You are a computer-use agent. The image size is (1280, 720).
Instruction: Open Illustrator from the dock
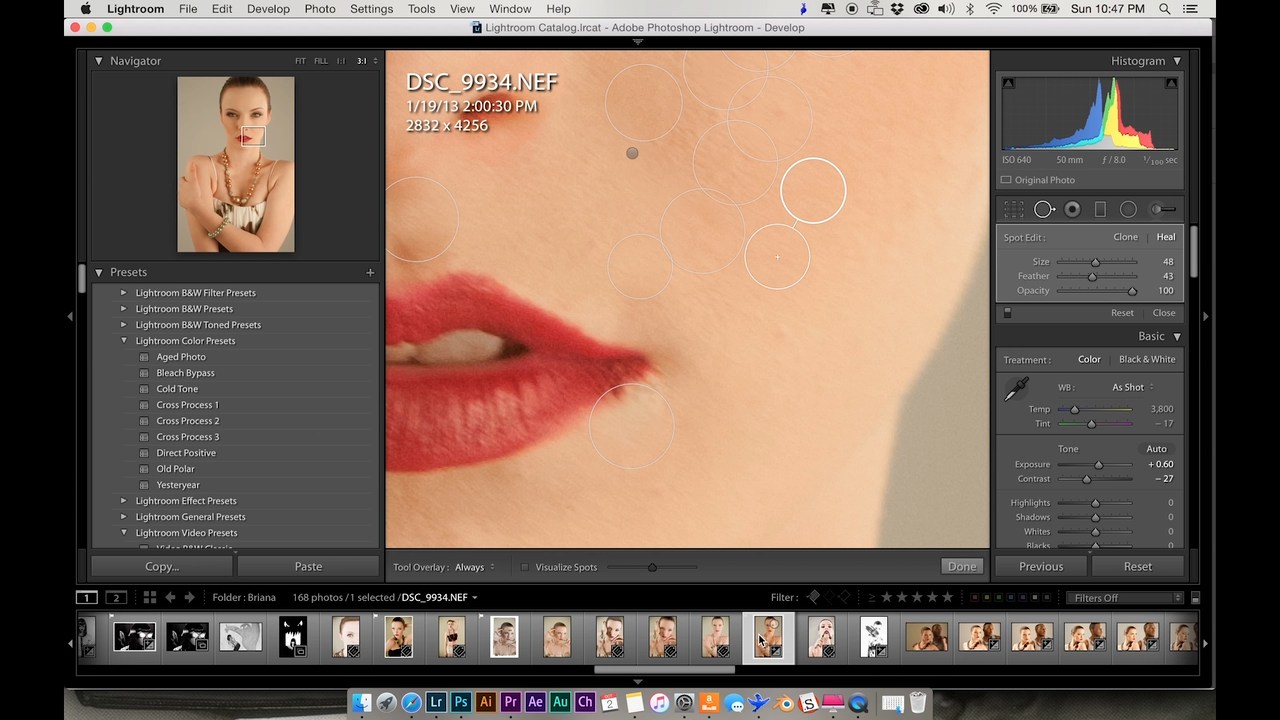(485, 702)
